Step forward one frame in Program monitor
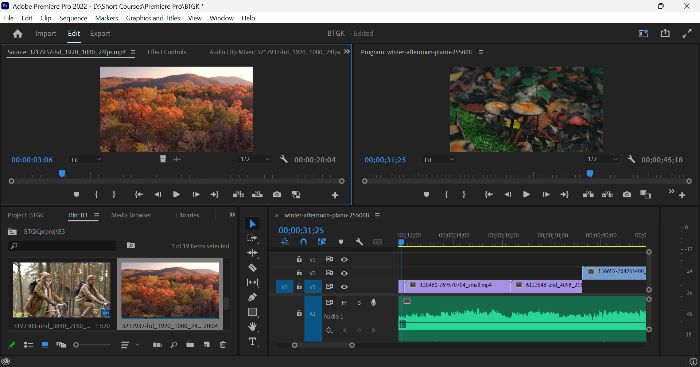This screenshot has width=700, height=367. (x=546, y=195)
